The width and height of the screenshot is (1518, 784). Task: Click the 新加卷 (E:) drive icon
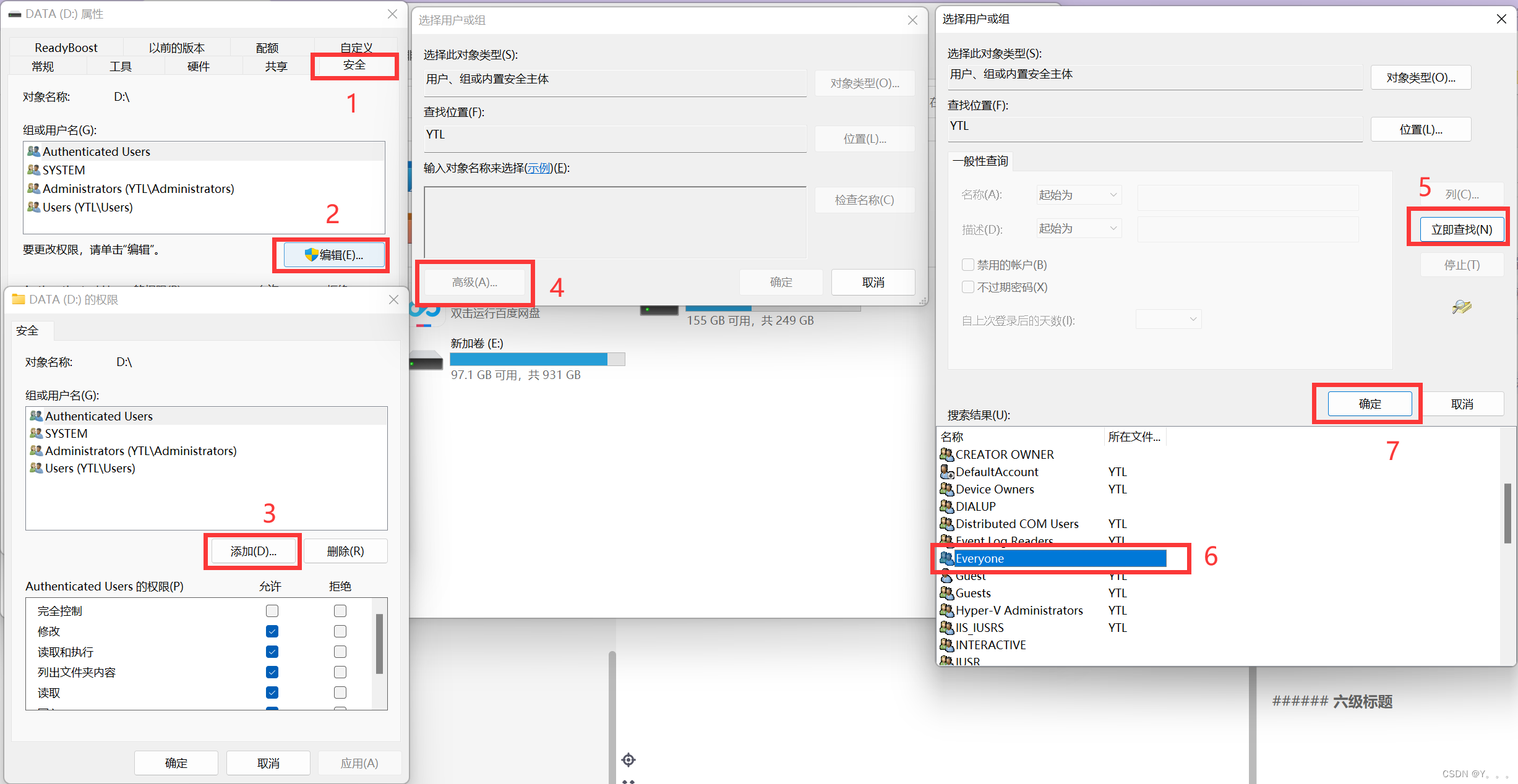426,360
